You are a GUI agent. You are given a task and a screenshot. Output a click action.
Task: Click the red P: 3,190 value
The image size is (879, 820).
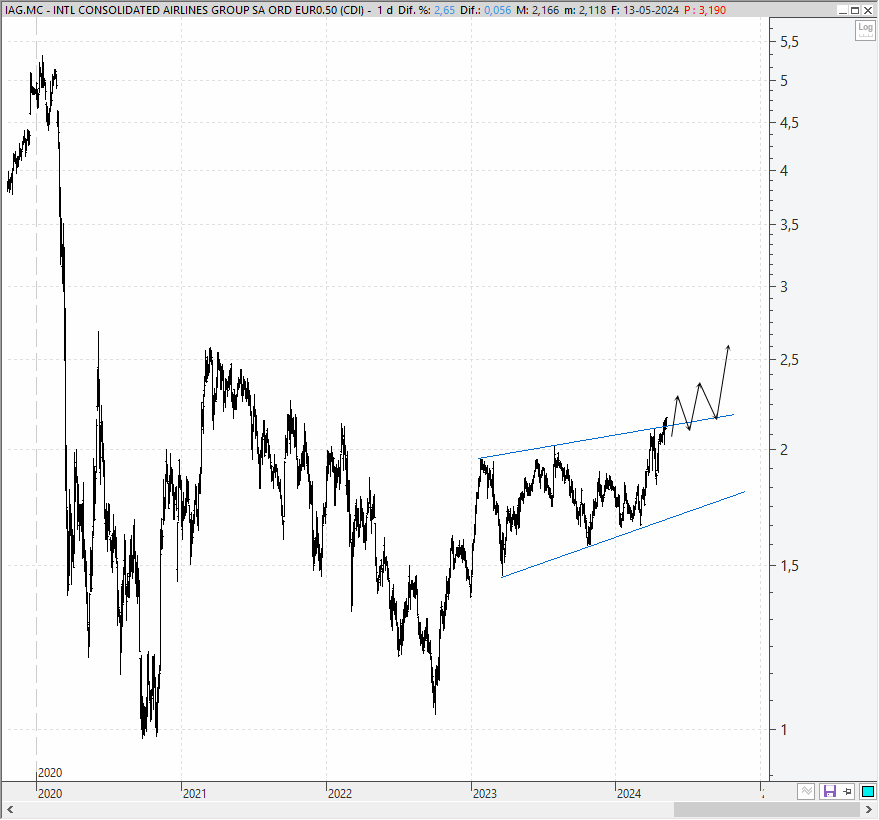705,10
